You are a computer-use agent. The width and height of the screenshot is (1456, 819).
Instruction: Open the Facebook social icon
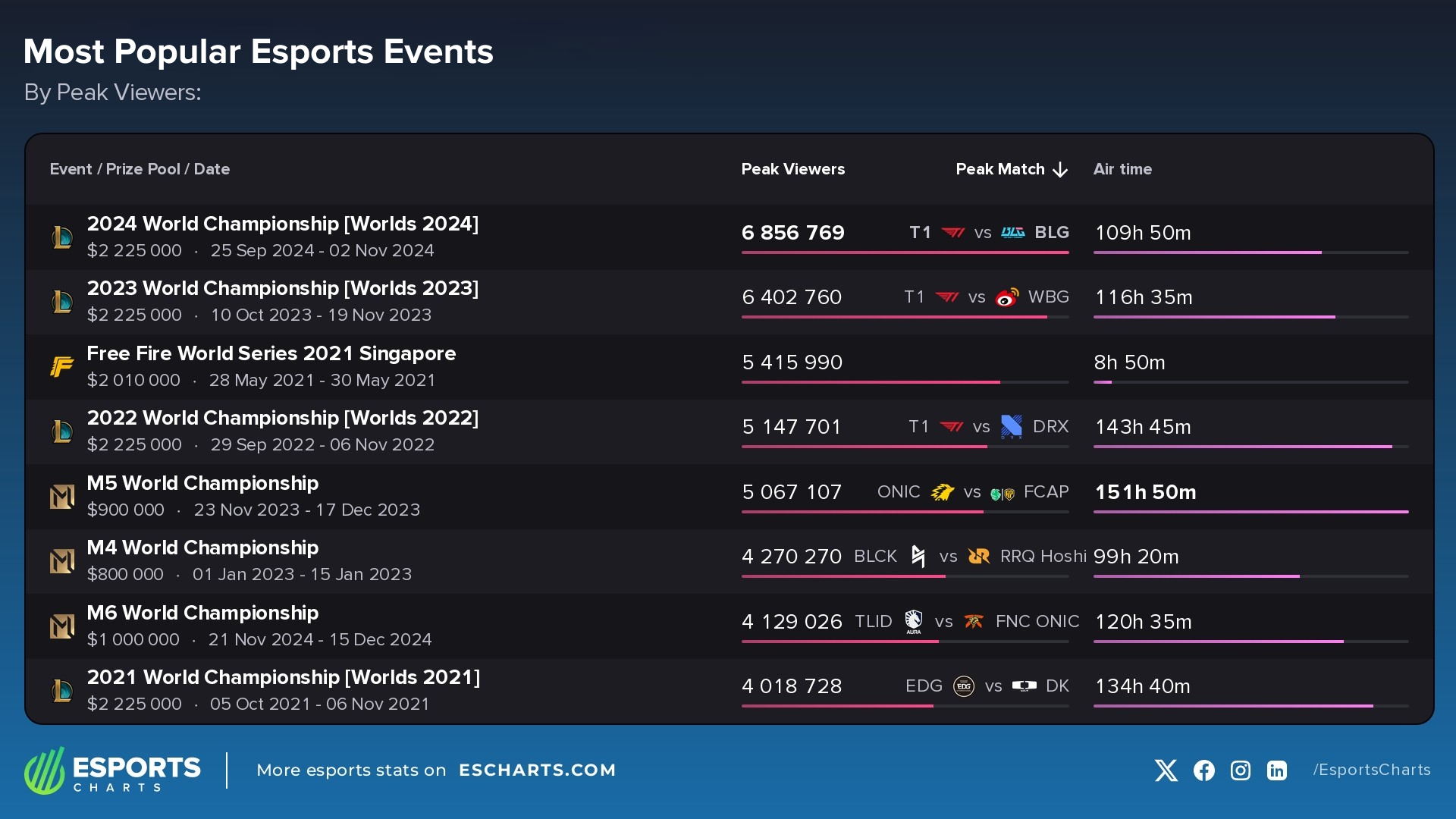pyautogui.click(x=1203, y=770)
